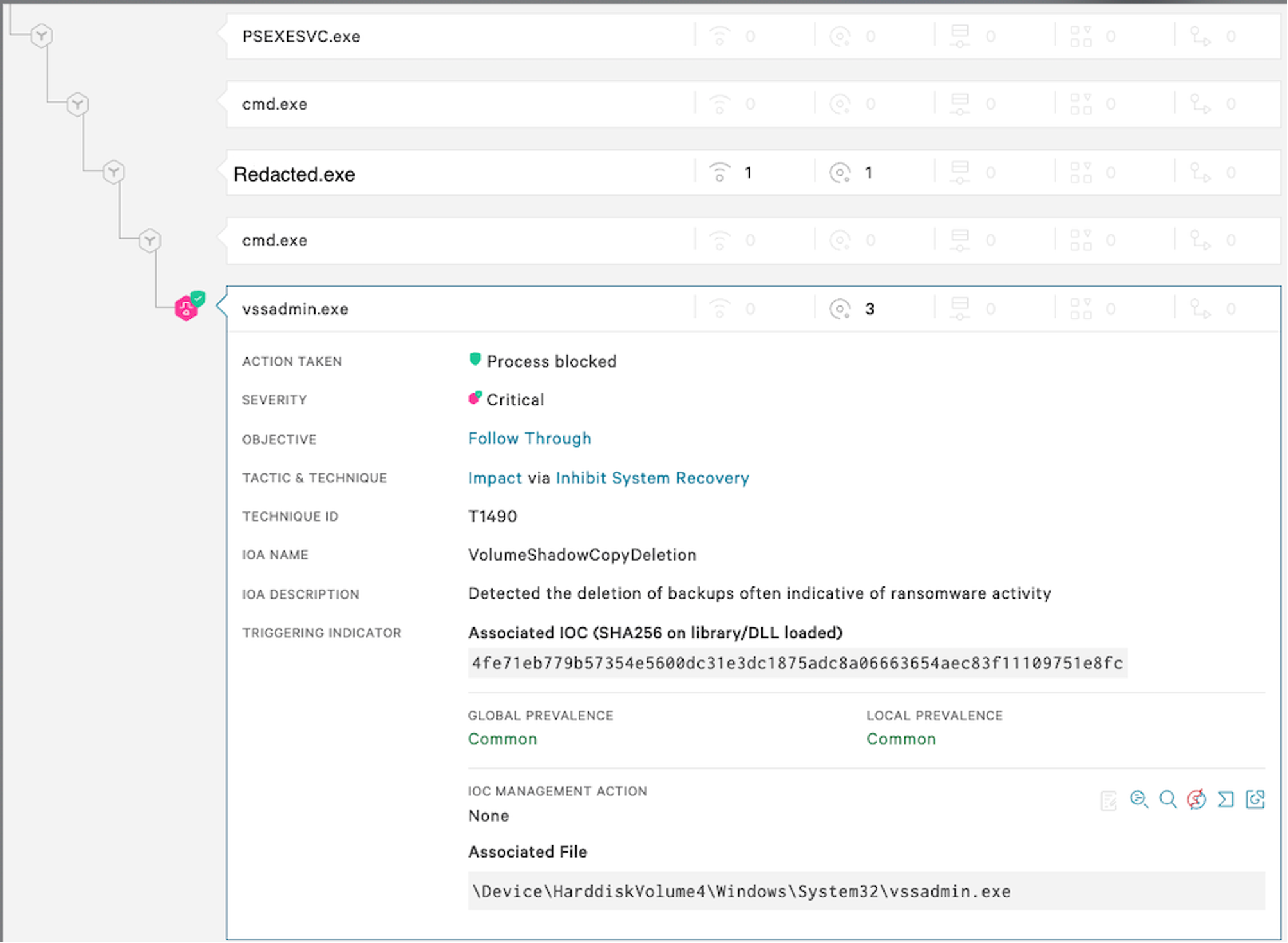Select the first cmd.exe tree node icon

[x=78, y=104]
